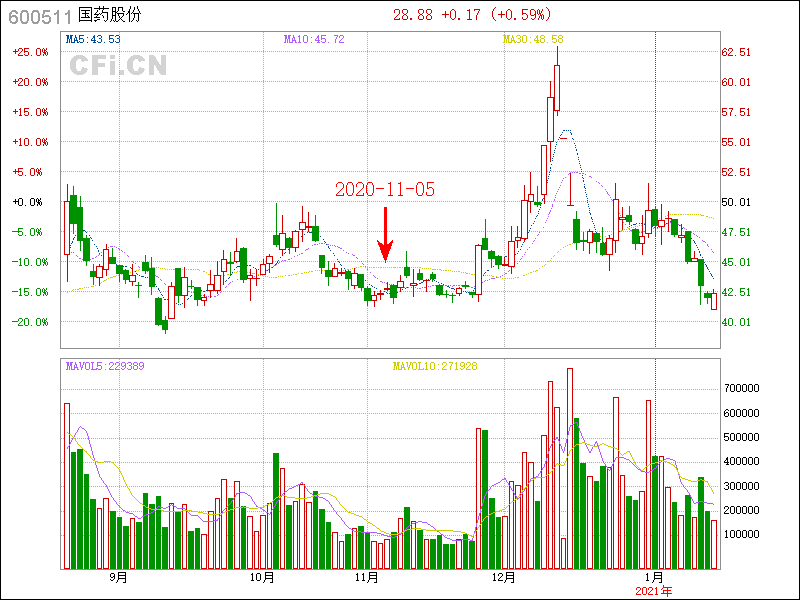Click the 2020-11-05 date annotation

385,189
